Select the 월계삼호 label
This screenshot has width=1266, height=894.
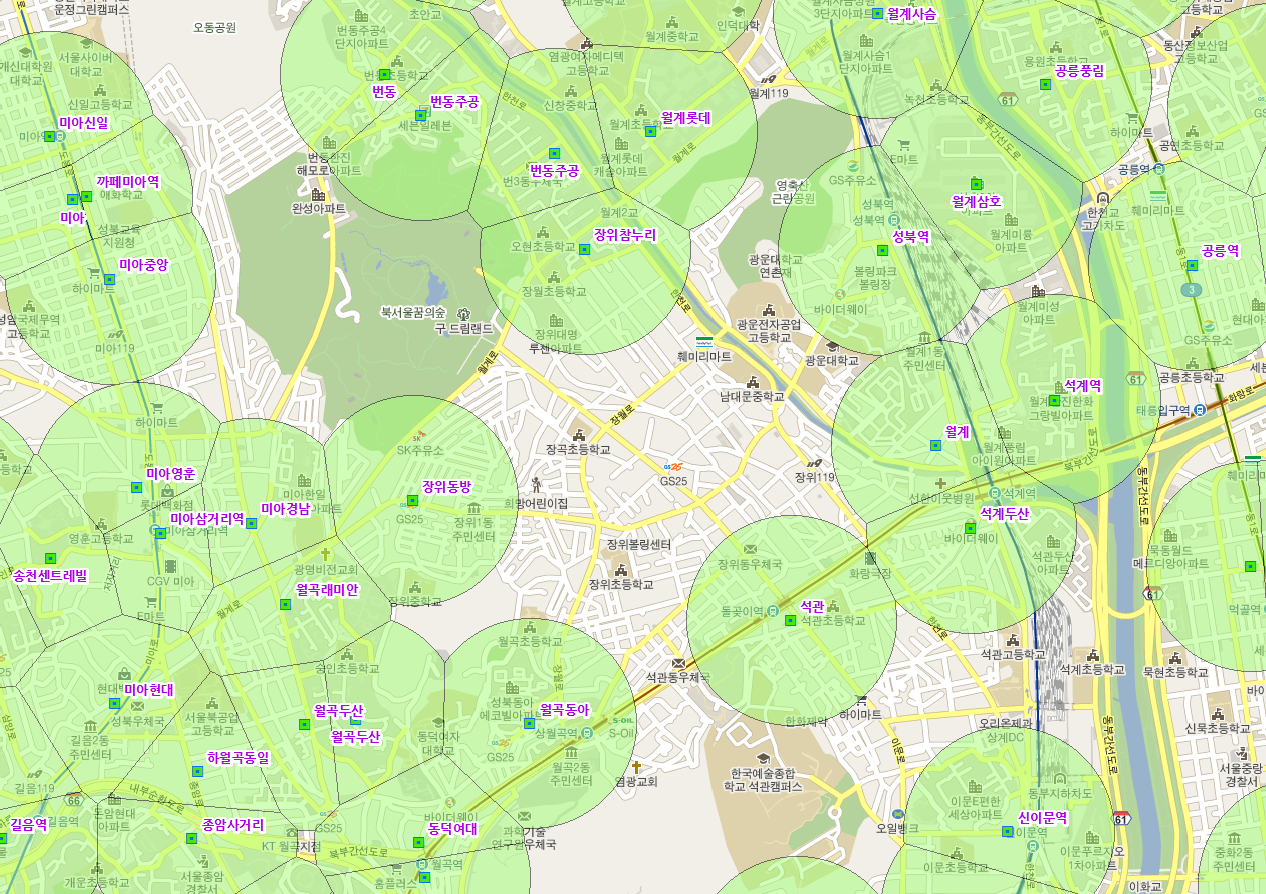977,202
